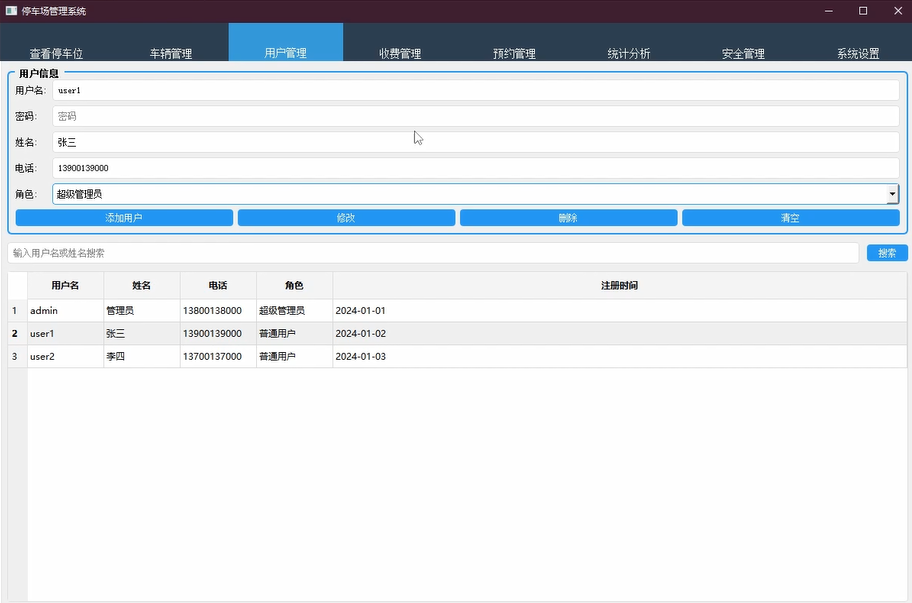
Task: Minimize the 停车场管理系统 window
Action: click(829, 11)
